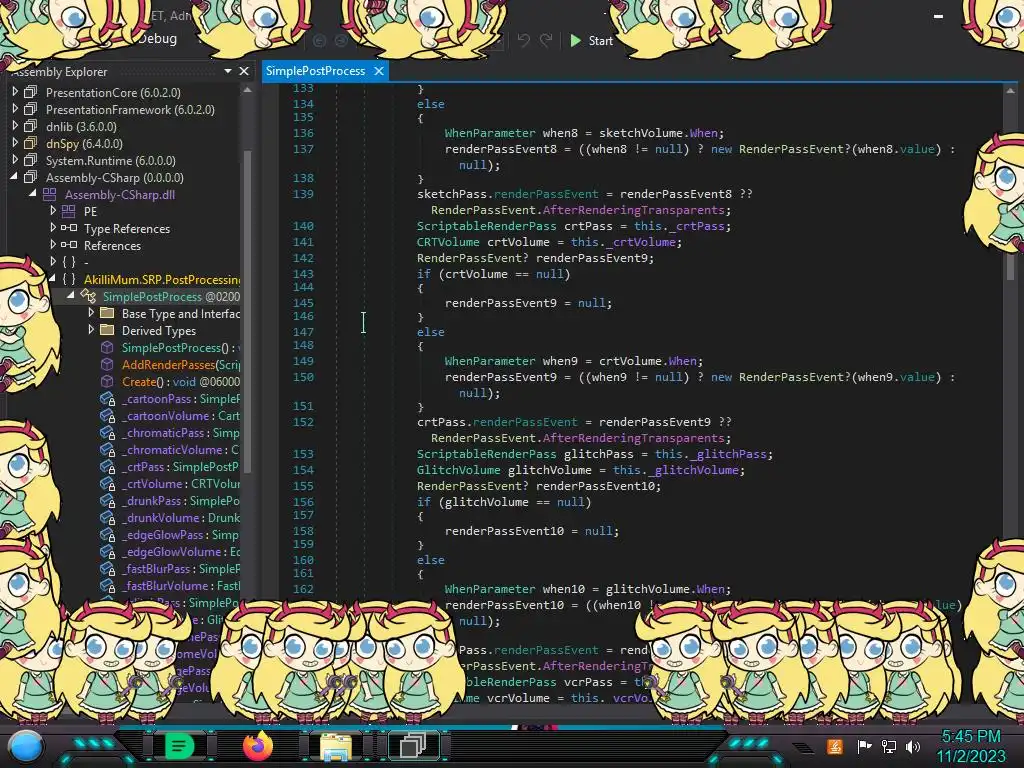Viewport: 1024px width, 768px height.
Task: Select the _chromaticVolume field row
Action: [x=182, y=449]
